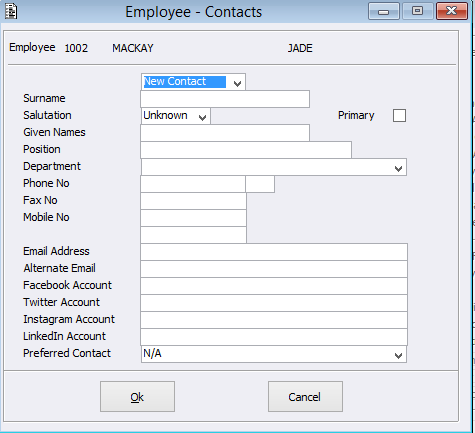This screenshot has height=433, width=475.
Task: Select the Instagram Account field
Action: [x=274, y=320]
